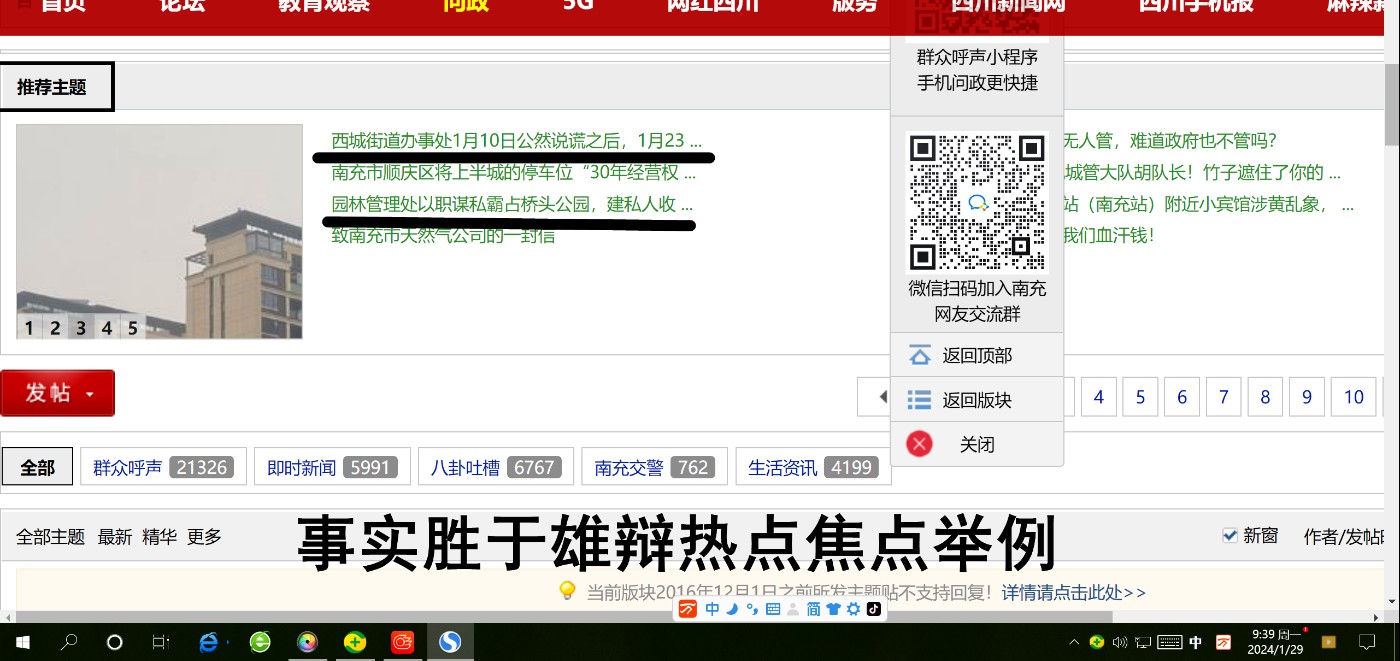The image size is (1400, 661).
Task: Click the 返回版块 list icon
Action: point(919,400)
